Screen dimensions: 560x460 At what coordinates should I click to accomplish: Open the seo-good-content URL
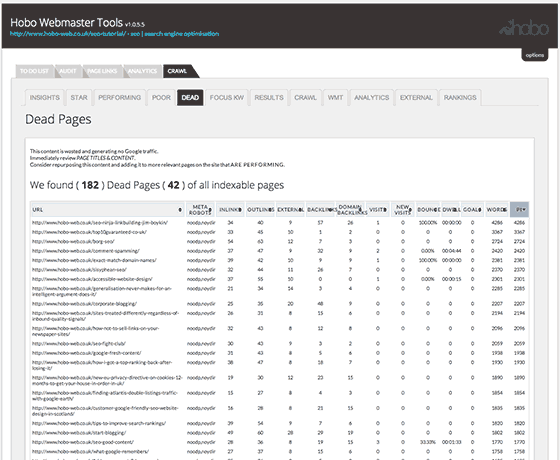click(x=83, y=442)
